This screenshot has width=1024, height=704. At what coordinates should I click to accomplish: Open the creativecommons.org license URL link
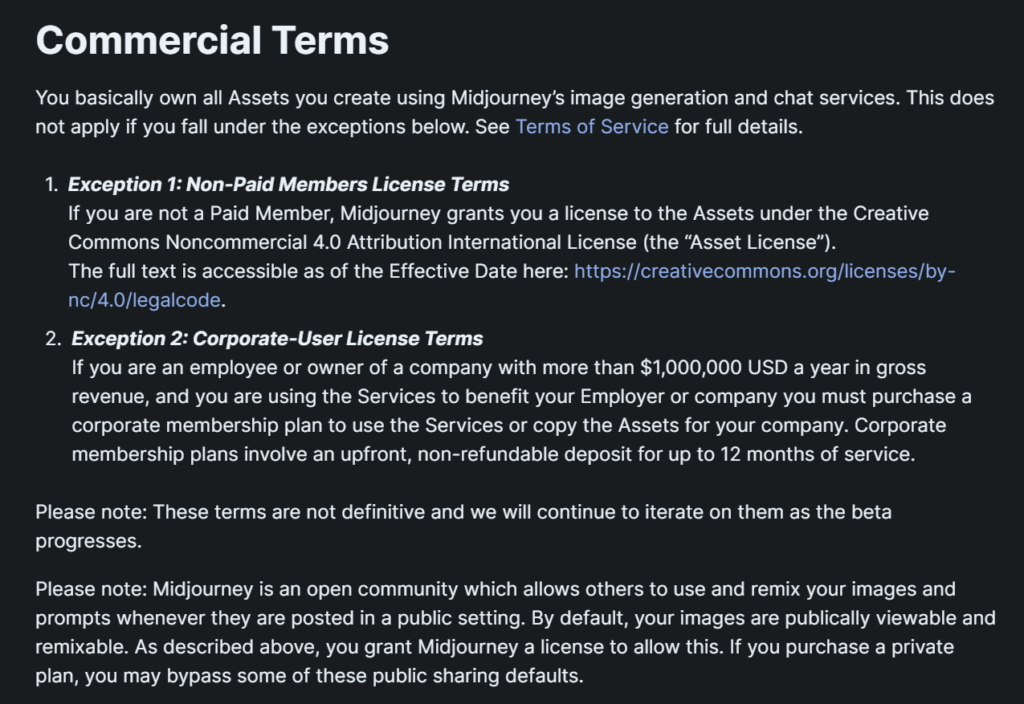click(x=764, y=272)
